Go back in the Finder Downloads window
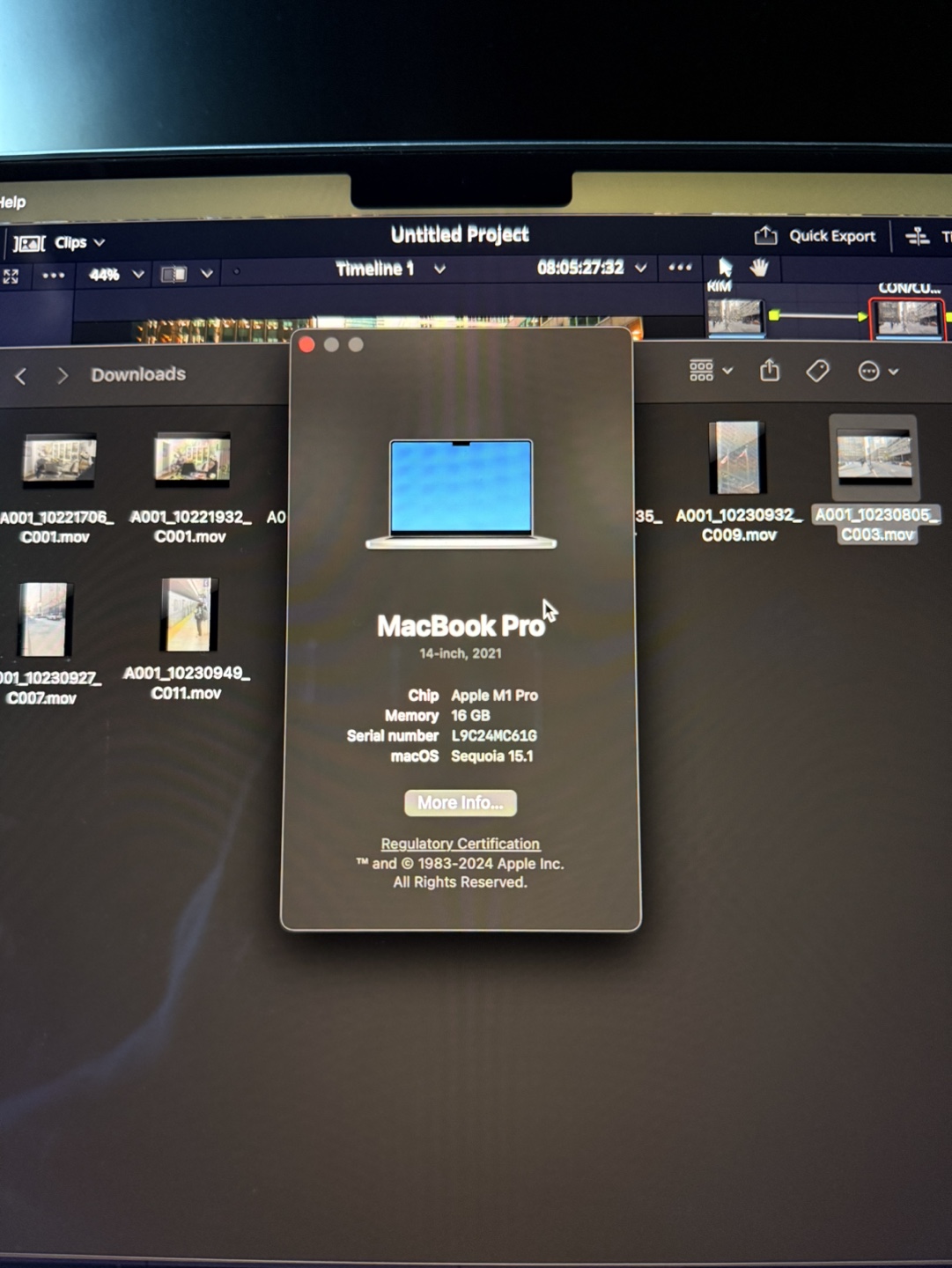The image size is (952, 1268). tap(21, 377)
